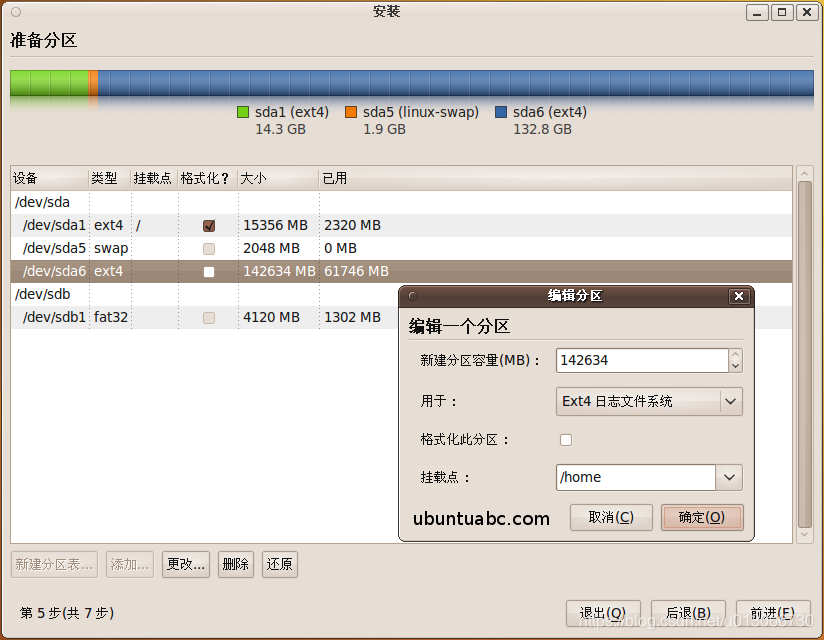Image resolution: width=824 pixels, height=640 pixels.
Task: Click the disabled 添加... button
Action: click(x=130, y=564)
